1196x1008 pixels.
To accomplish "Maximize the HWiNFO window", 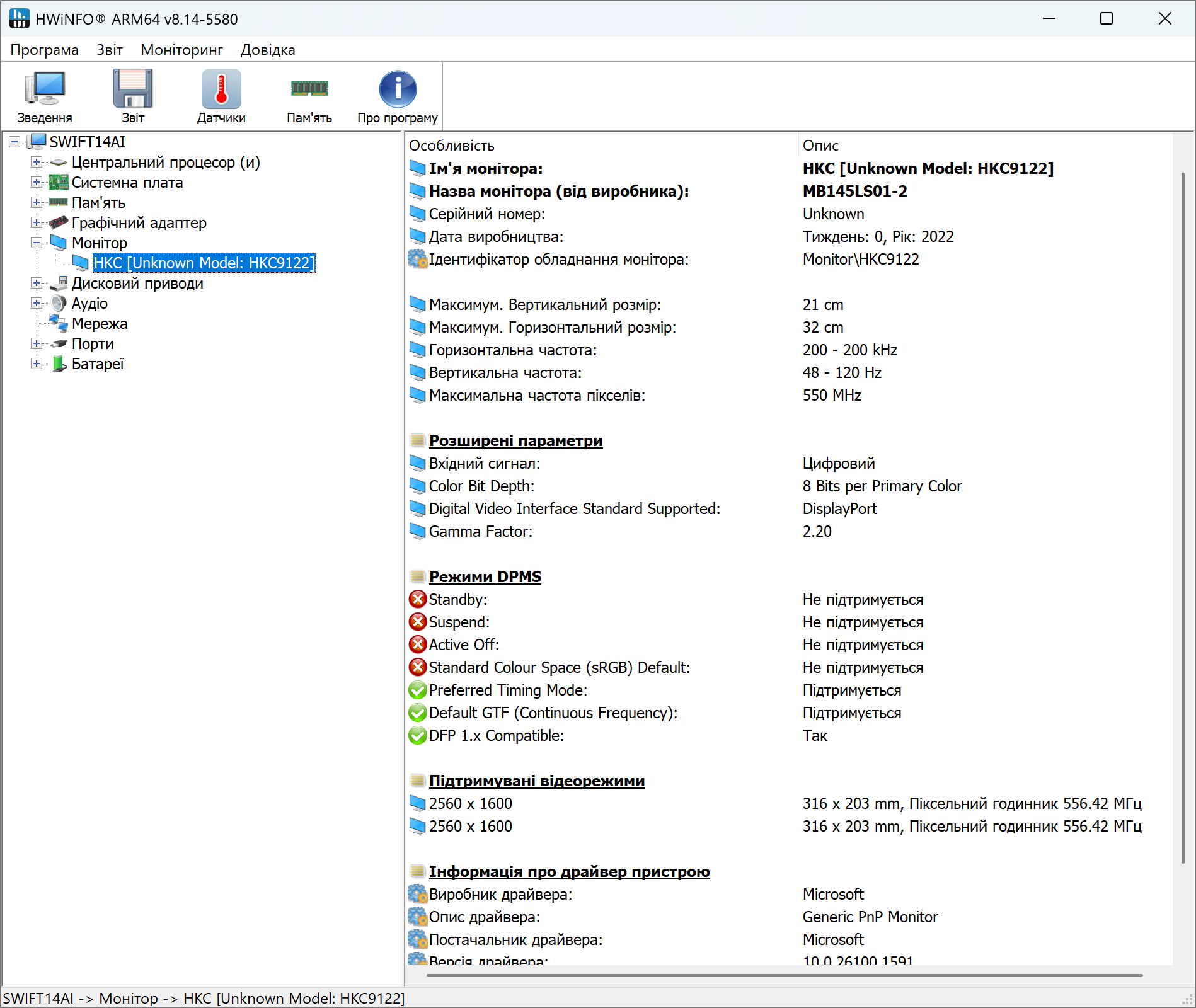I will coord(1107,19).
